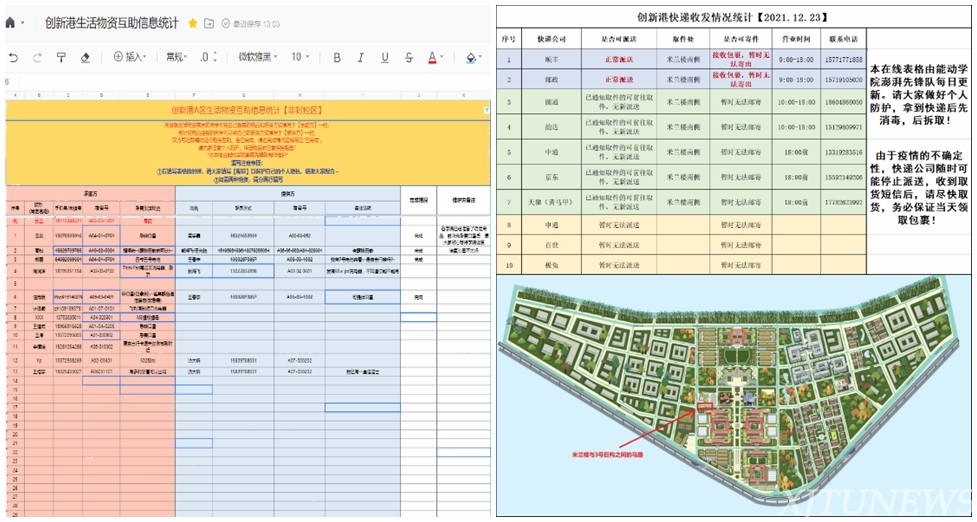The width and height of the screenshot is (977, 522).
Task: Click the 极兔 courier cell
Action: coord(551,263)
